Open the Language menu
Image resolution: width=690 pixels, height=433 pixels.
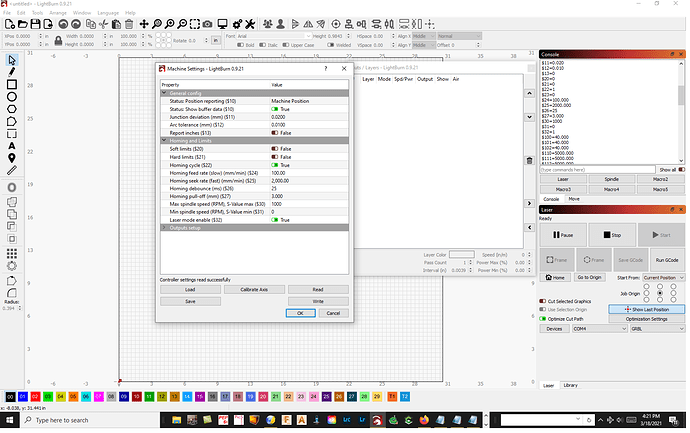(x=108, y=13)
